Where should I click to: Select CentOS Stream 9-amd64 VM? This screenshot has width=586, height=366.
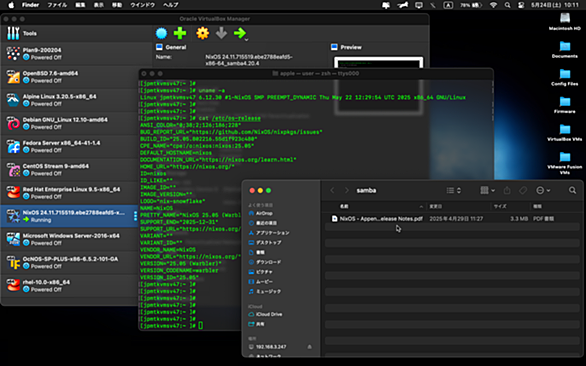click(70, 169)
